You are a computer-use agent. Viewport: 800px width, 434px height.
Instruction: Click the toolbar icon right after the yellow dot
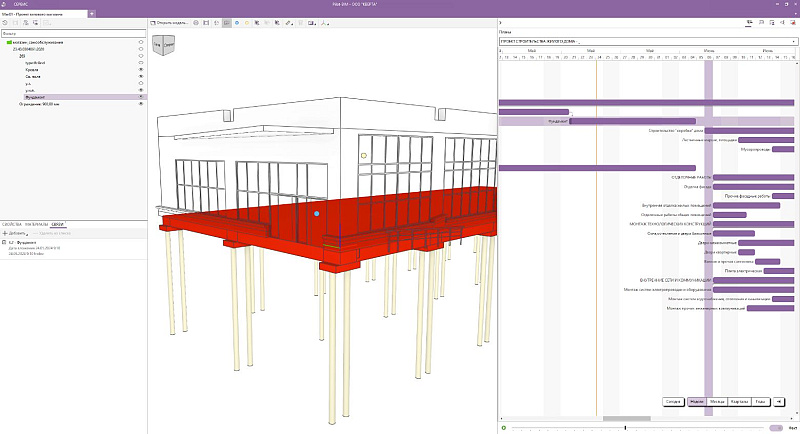click(x=257, y=23)
